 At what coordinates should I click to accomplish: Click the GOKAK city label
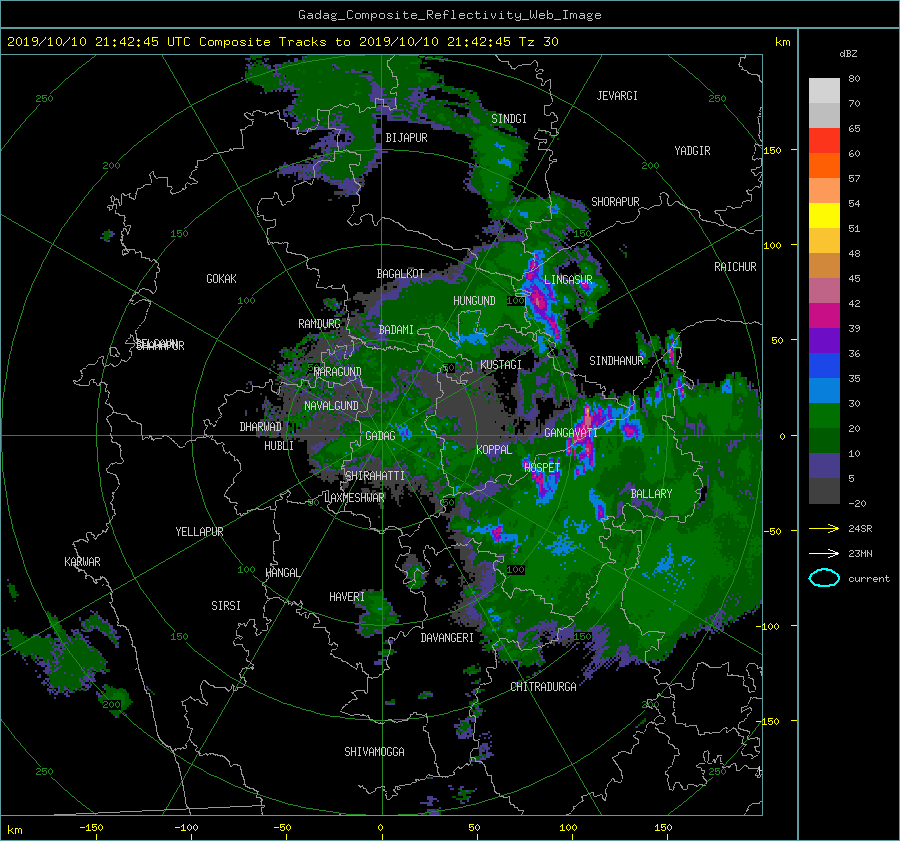point(222,279)
